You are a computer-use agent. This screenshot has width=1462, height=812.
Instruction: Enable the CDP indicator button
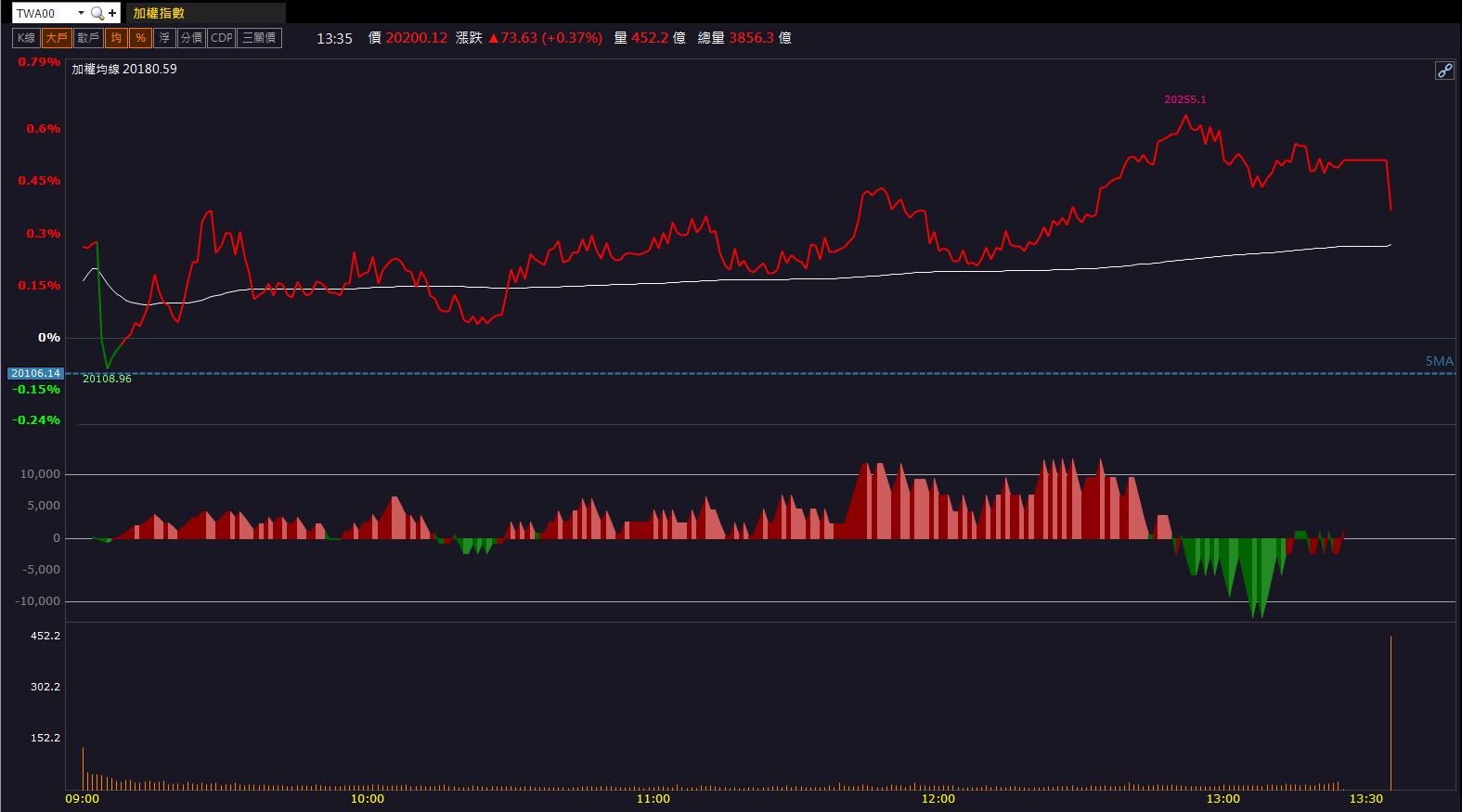(222, 38)
